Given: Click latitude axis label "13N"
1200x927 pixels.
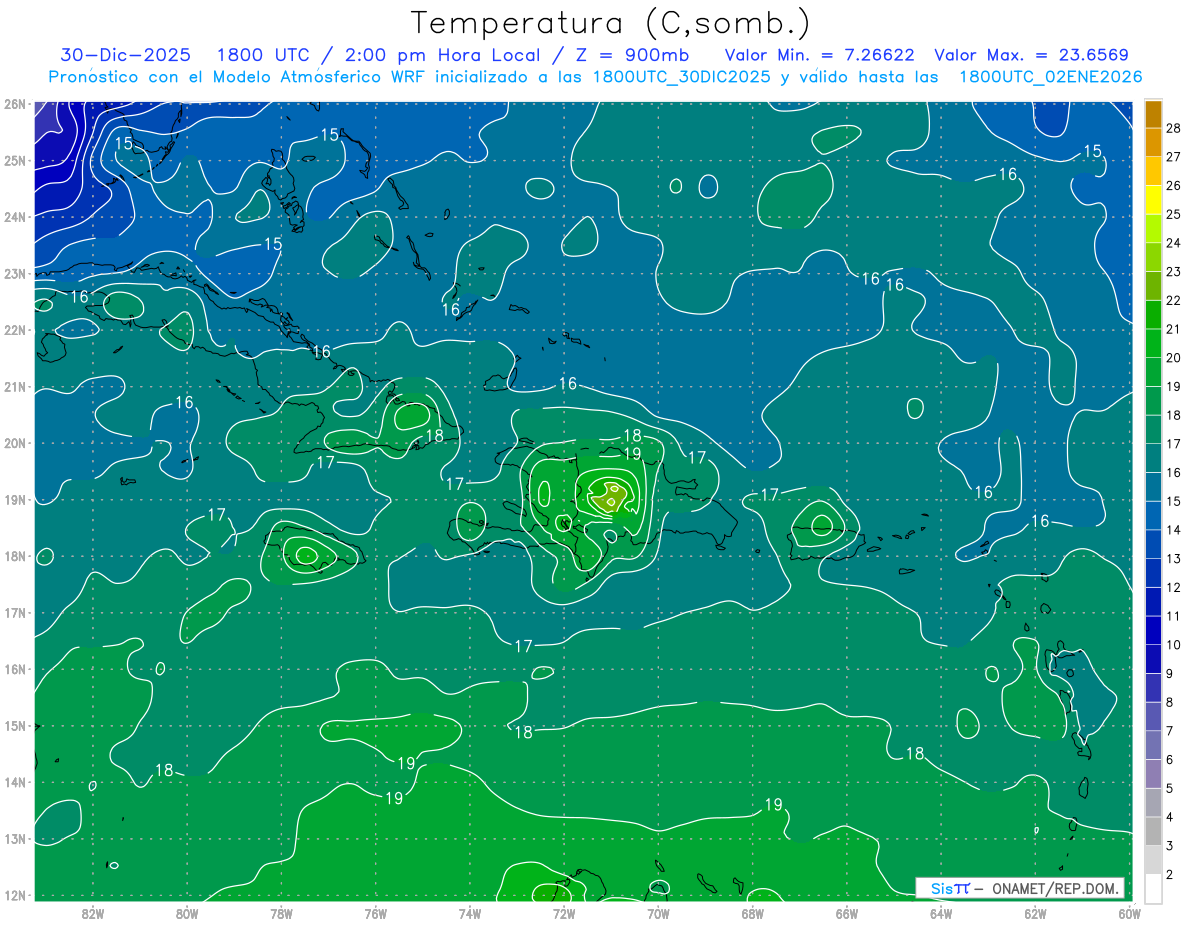Looking at the screenshot, I should pos(14,838).
